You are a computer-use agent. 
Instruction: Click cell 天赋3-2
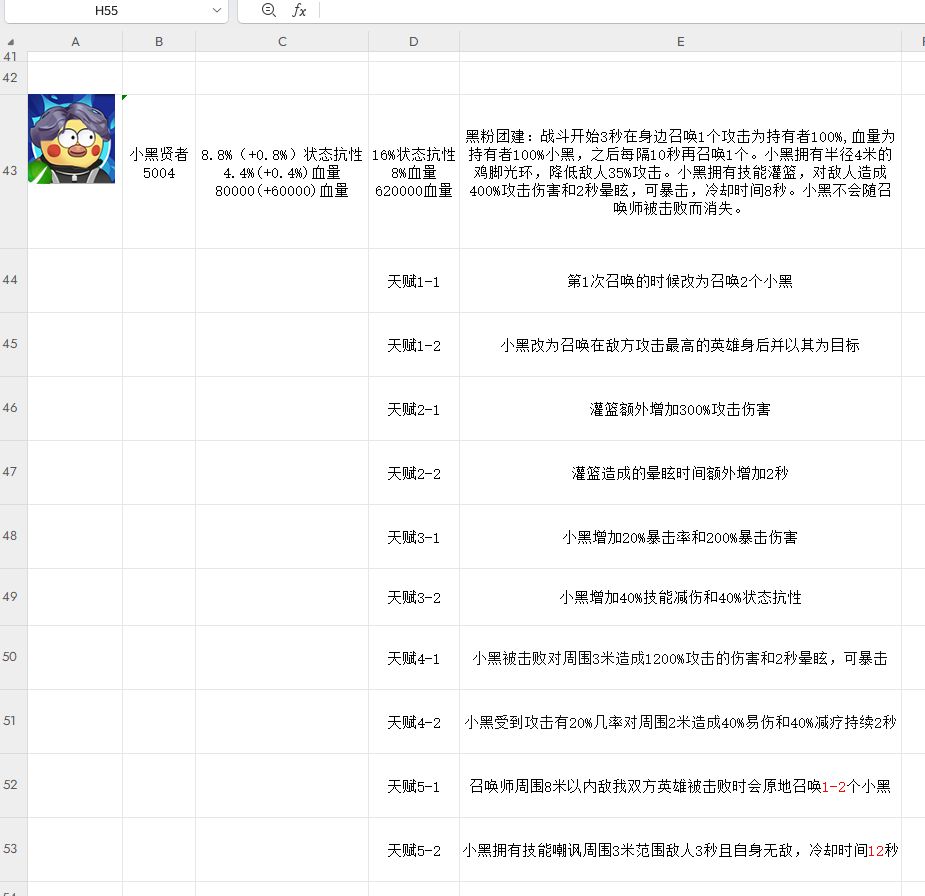click(414, 597)
